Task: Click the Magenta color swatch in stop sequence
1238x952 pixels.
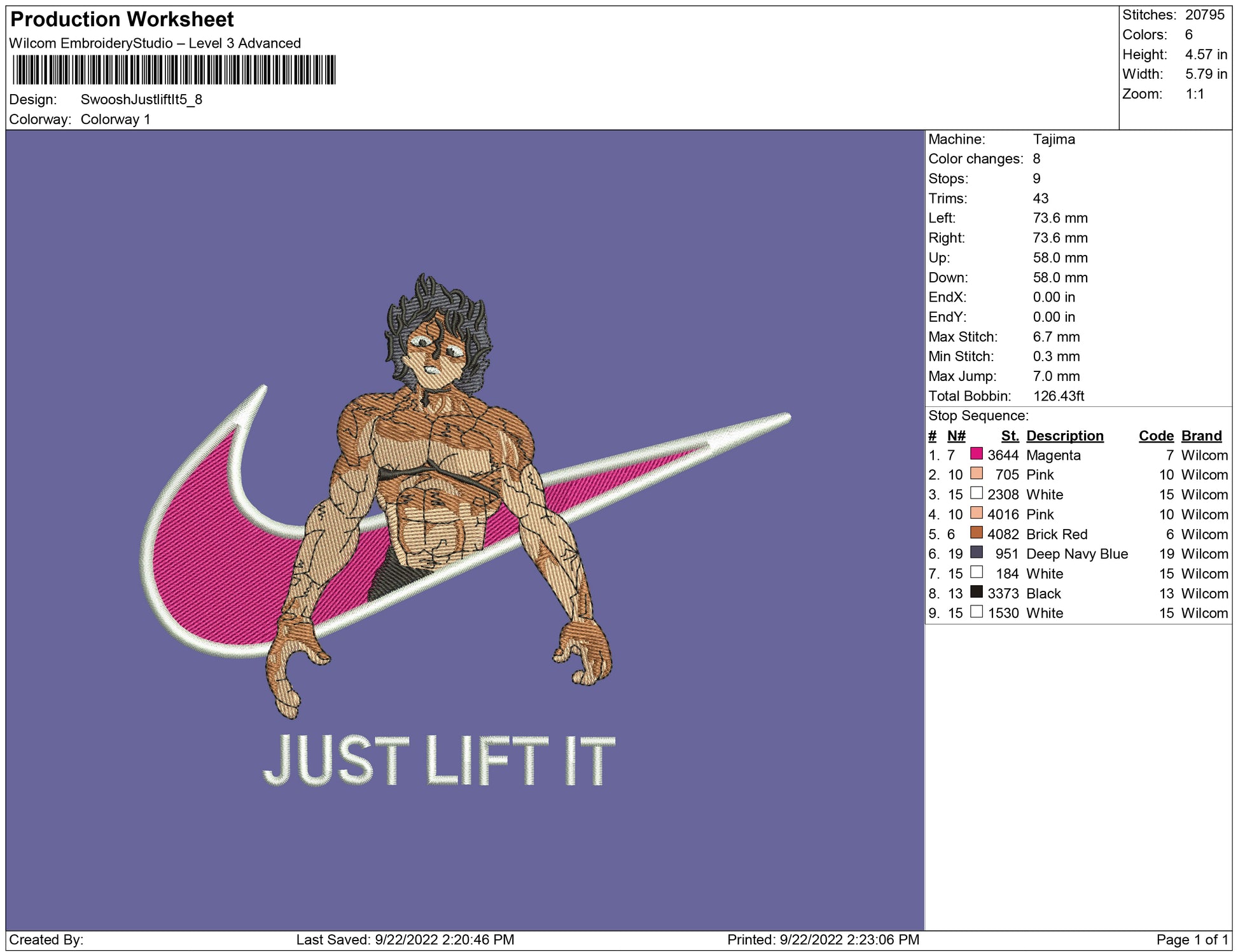Action: click(x=976, y=454)
